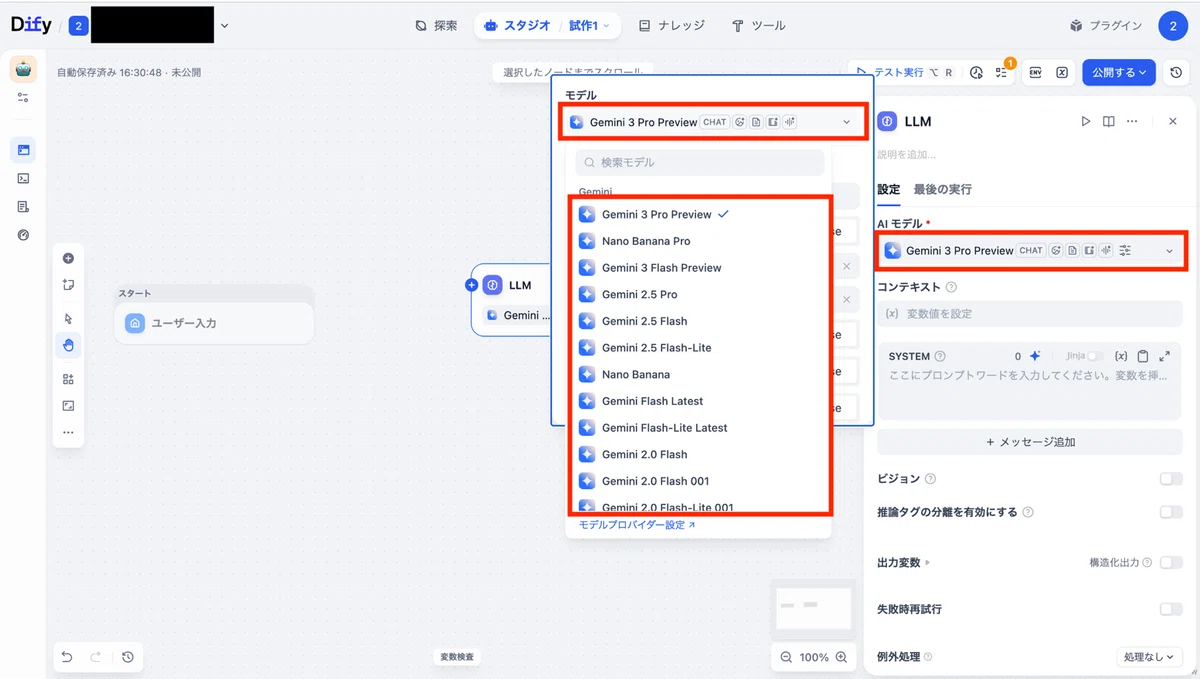Switch to the スタジオ tab
Viewport: 1200px width, 679px height.
517,26
